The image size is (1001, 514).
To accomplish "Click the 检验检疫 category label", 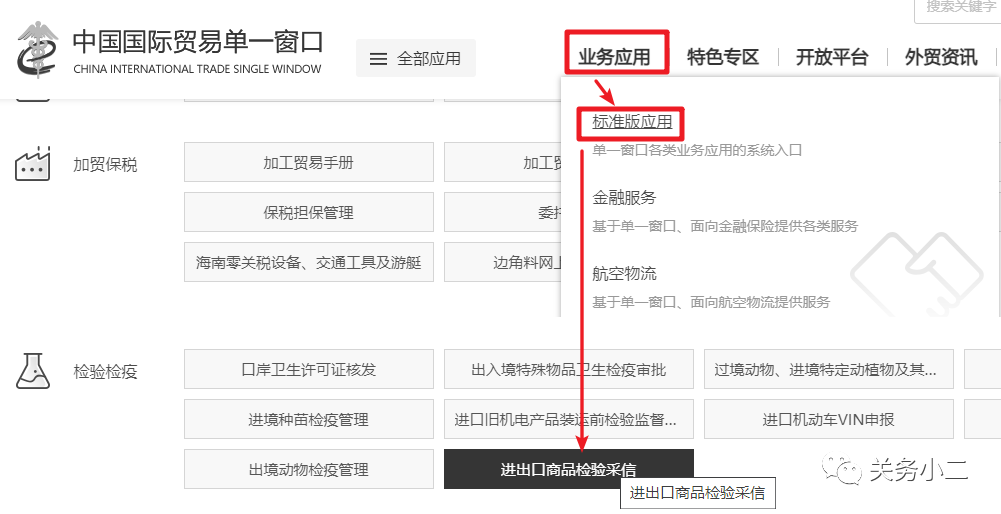I will coord(105,372).
